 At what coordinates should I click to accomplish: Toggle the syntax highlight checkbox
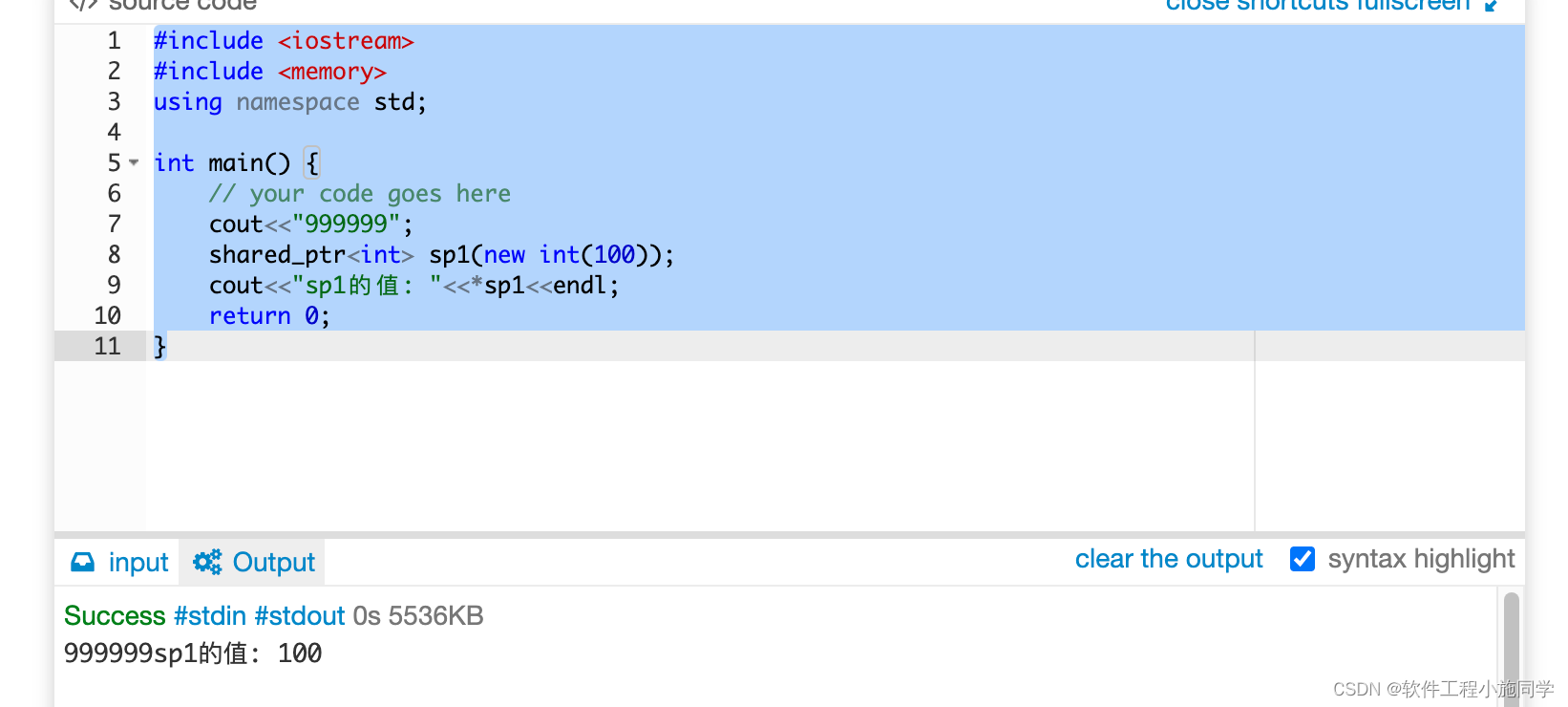click(x=1303, y=559)
